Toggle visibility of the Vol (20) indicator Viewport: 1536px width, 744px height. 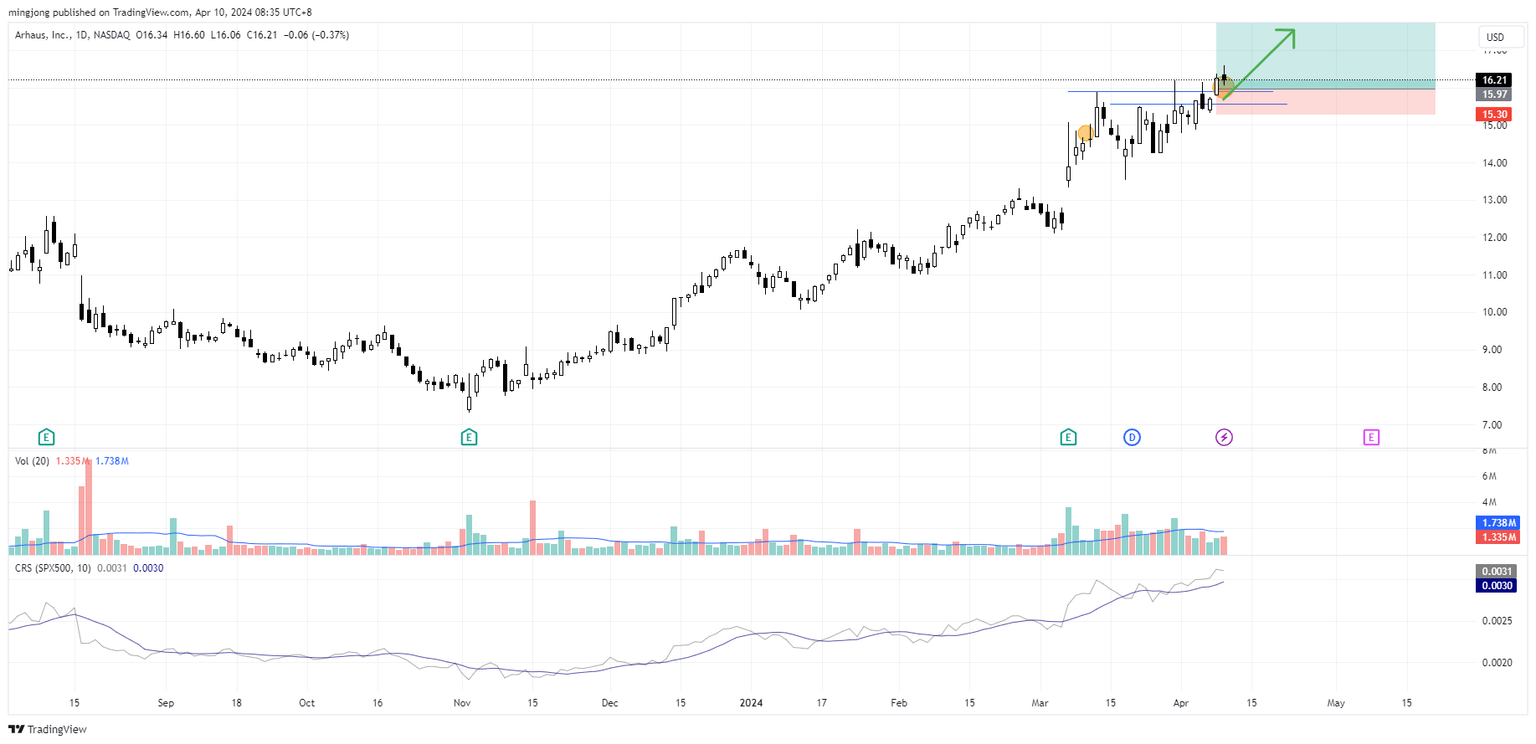point(30,460)
